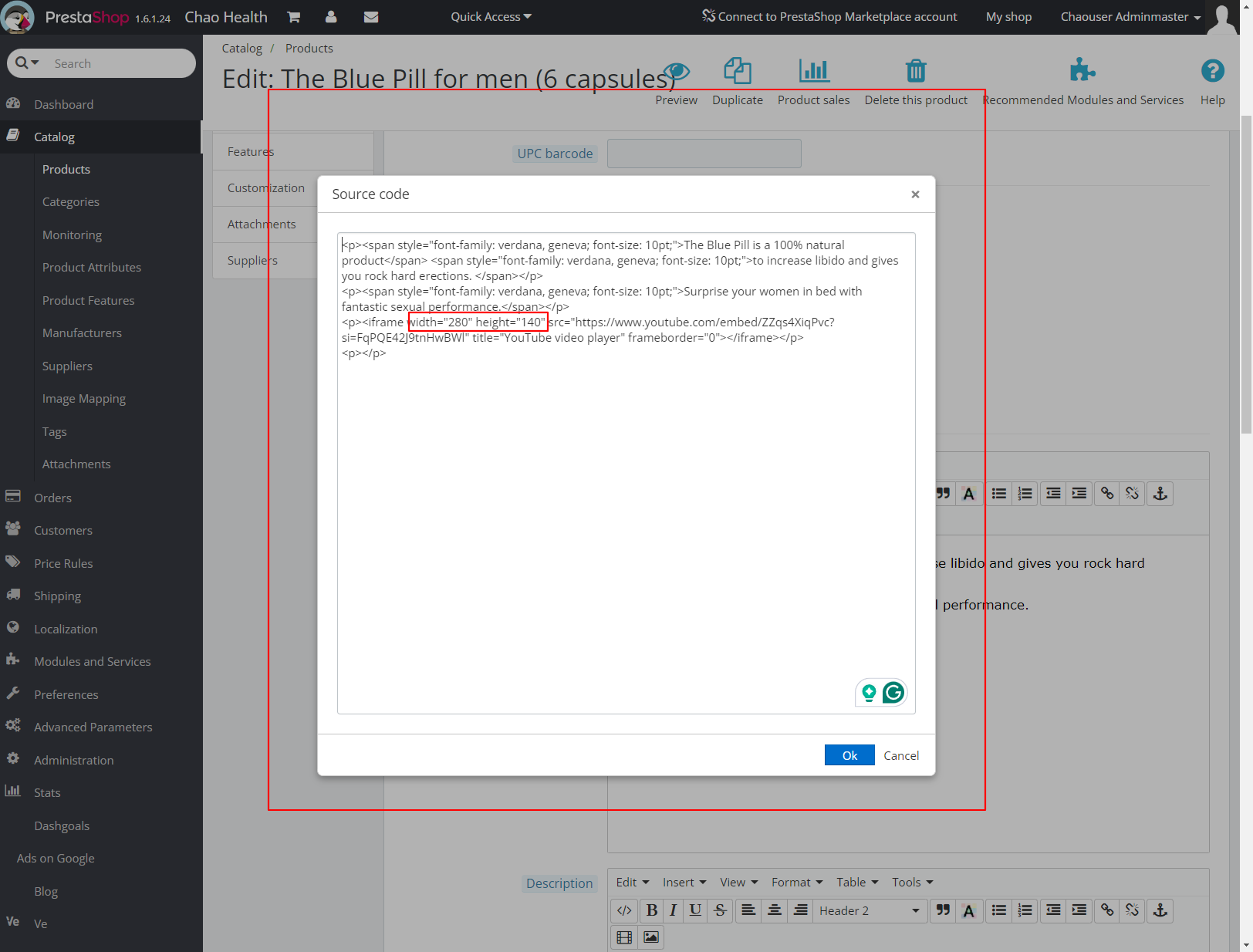Select Product Attributes in sidebar
1253x952 pixels.
92,268
